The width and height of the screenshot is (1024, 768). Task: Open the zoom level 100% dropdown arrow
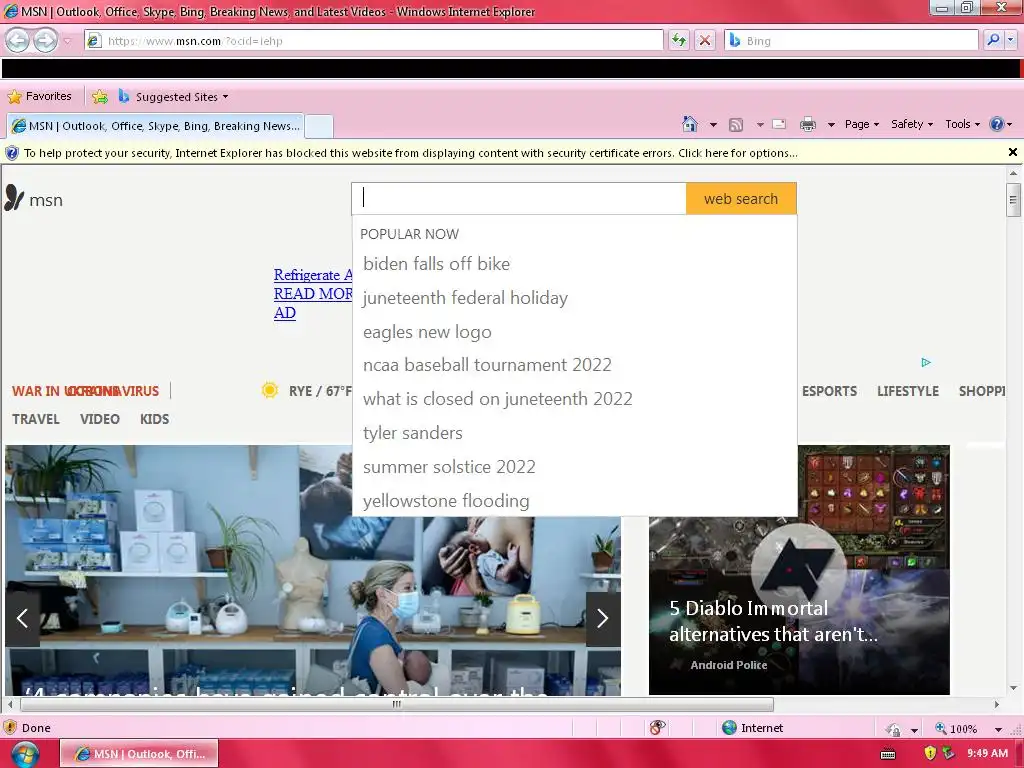click(998, 729)
